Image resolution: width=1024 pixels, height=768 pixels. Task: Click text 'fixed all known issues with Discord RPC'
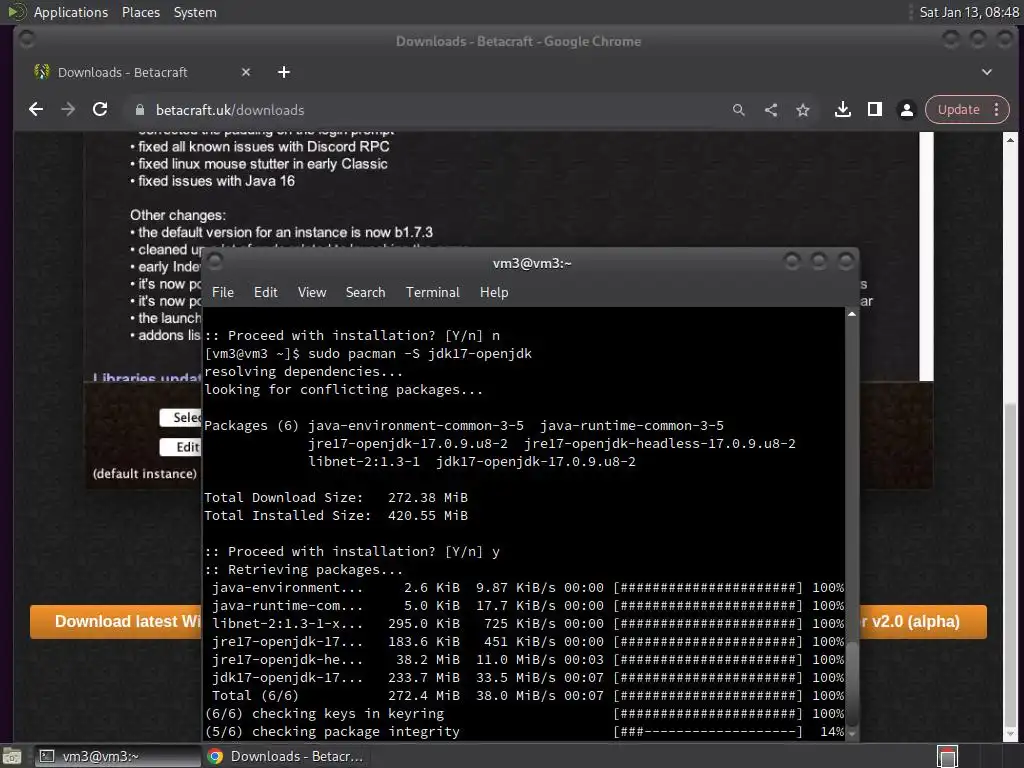pos(264,147)
